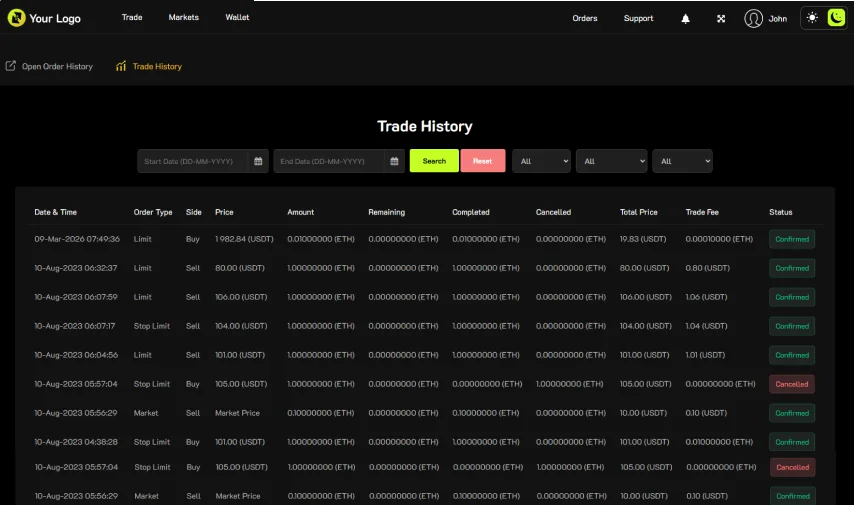854x505 pixels.
Task: Select the 1.04 (USDT) trade fee cell
Action: tap(706, 326)
